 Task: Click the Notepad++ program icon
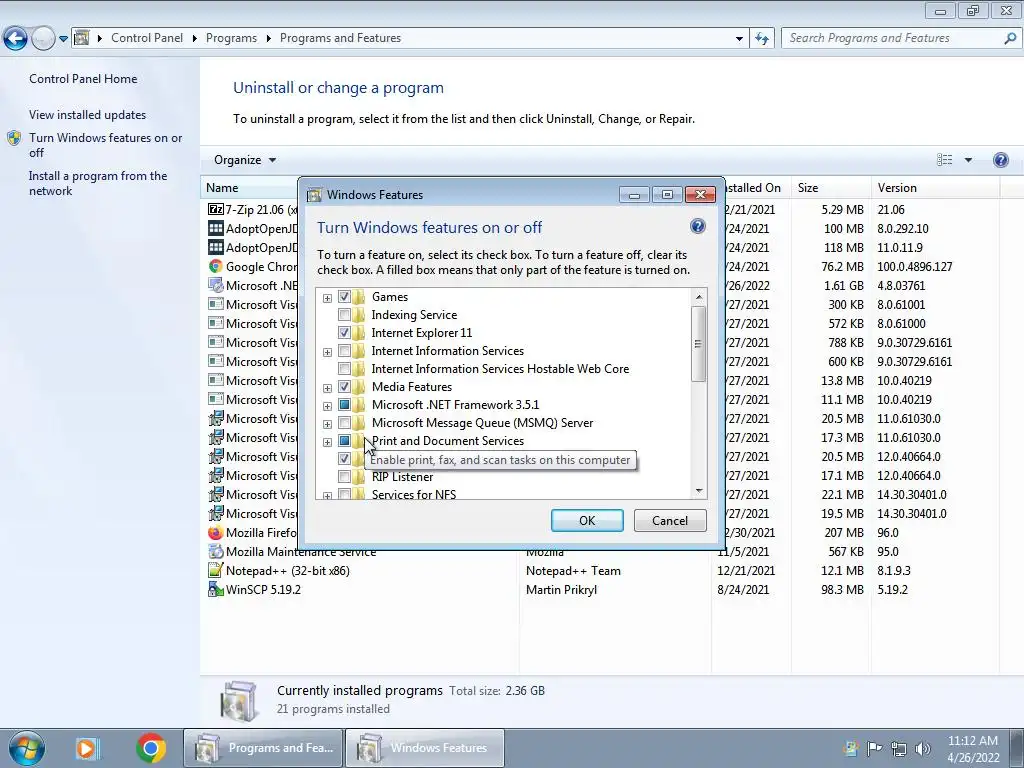(x=216, y=571)
